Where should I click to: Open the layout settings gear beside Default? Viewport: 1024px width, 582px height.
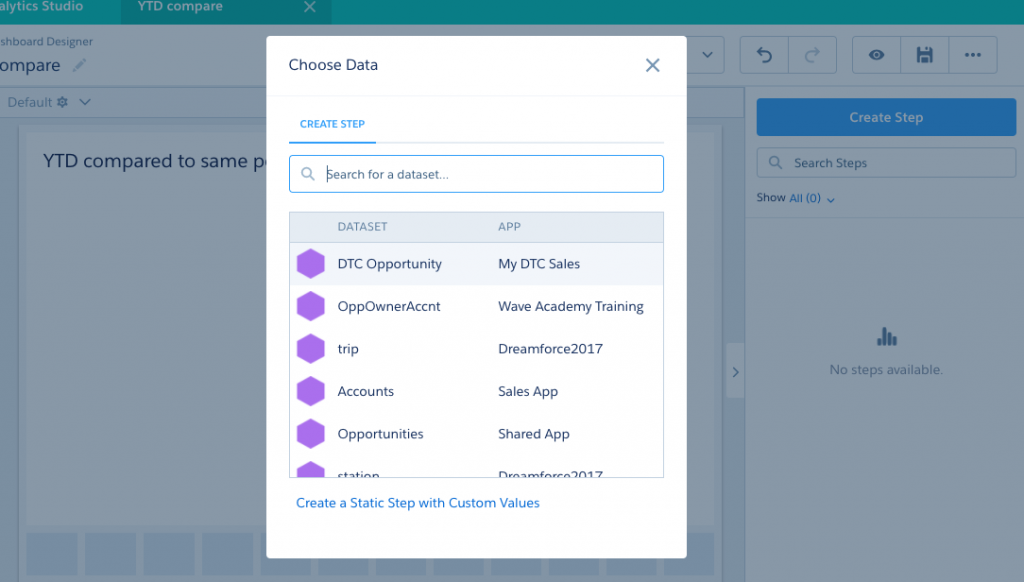tap(60, 101)
